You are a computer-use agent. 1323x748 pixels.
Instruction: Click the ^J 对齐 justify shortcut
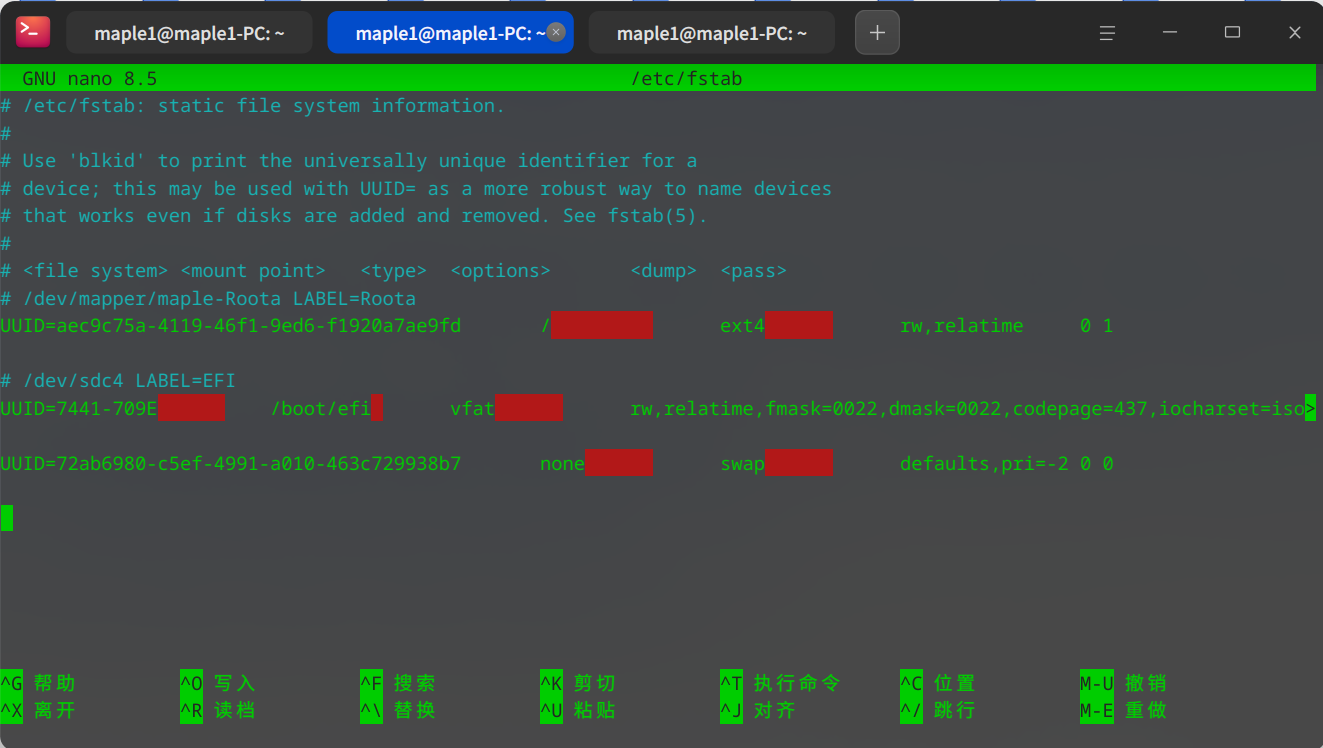pos(758,710)
